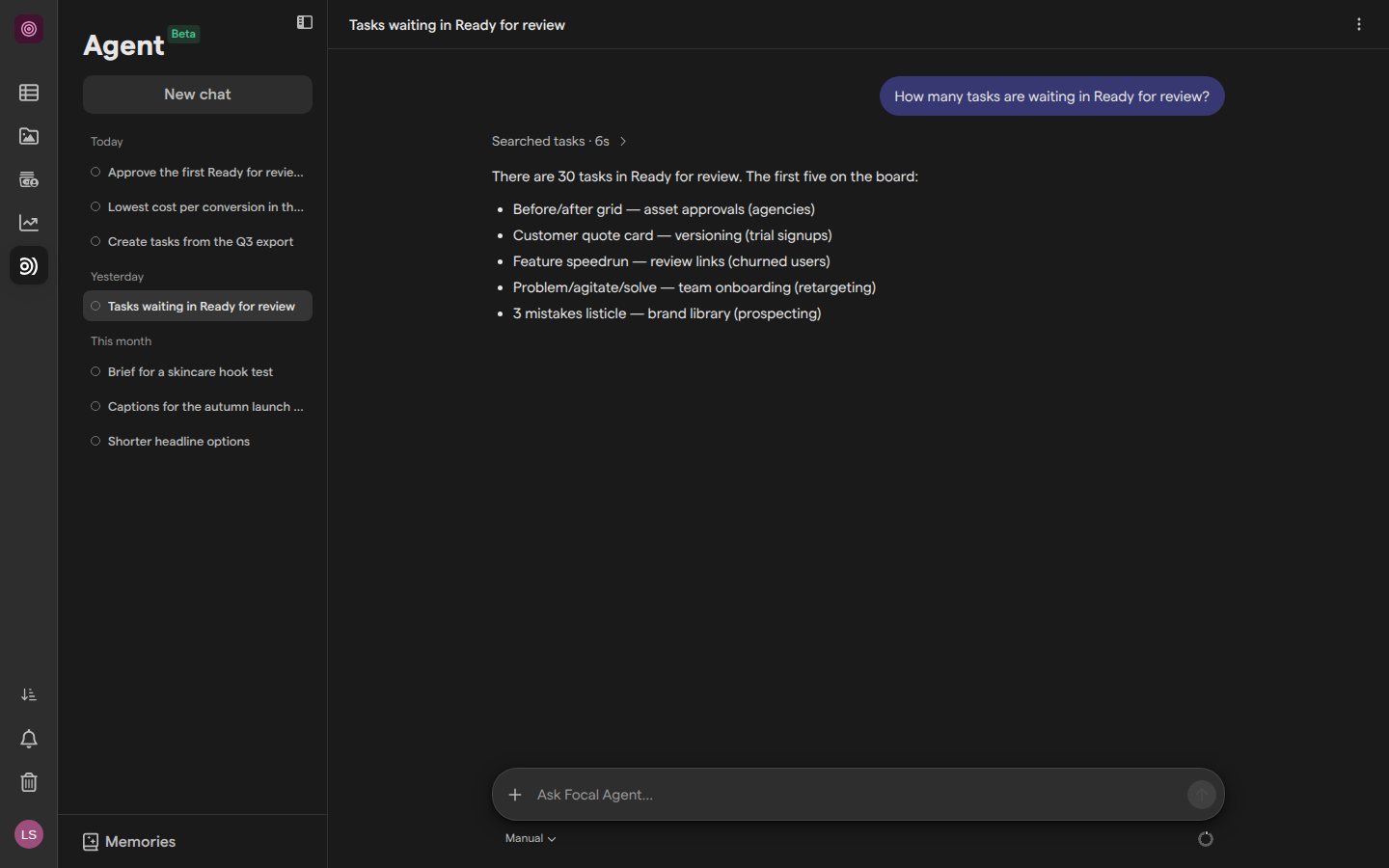Screen dimensions: 1389x868
Task: Open the table board view icon
Action: 29,93
